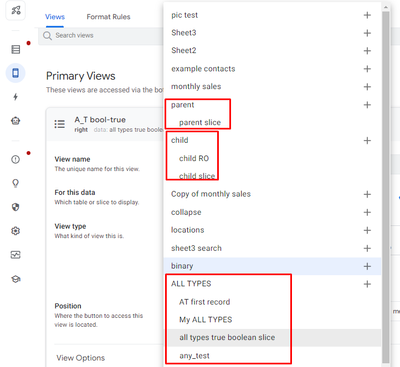This screenshot has height=367, width=400.
Task: Open the Data tables sidebar icon
Action: pyautogui.click(x=16, y=49)
